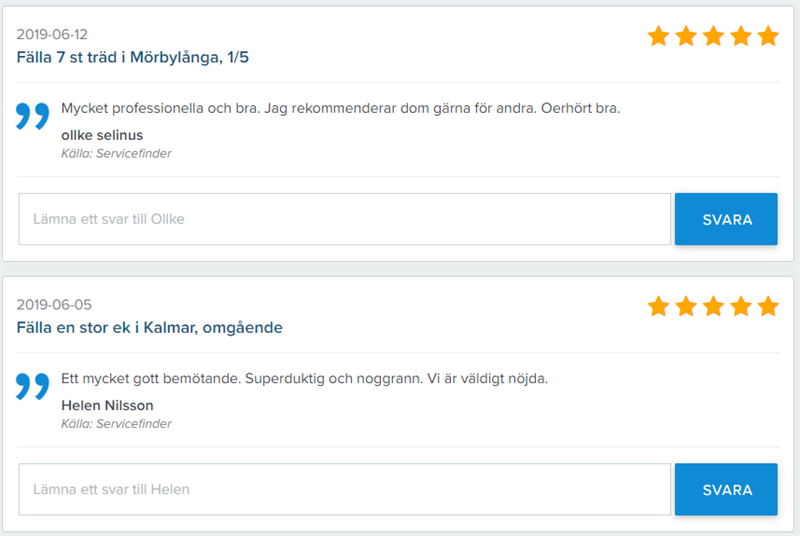The height and width of the screenshot is (536, 800).
Task: Click first star of Kalmar review rating
Action: [x=658, y=306]
